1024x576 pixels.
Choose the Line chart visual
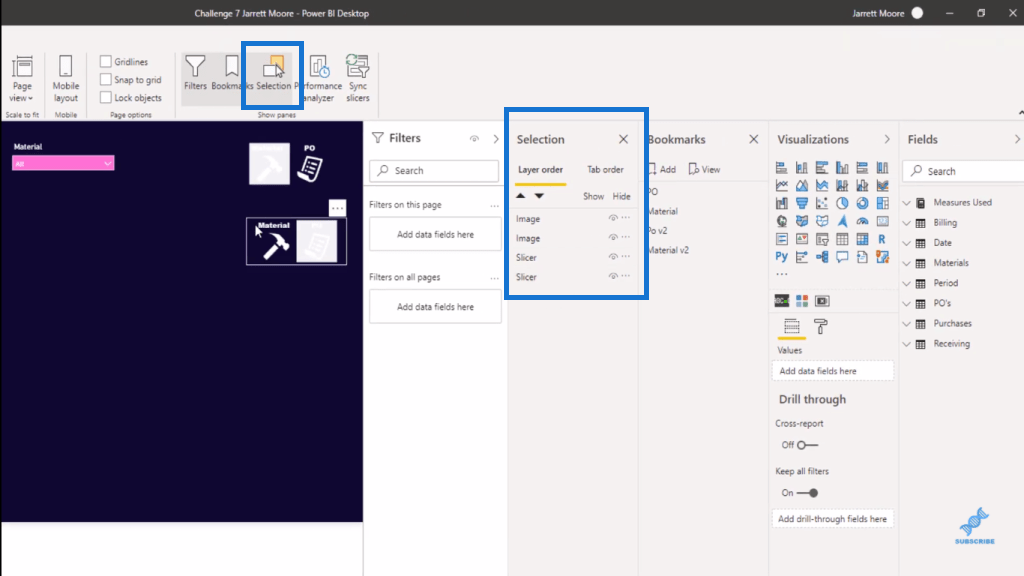pos(782,185)
